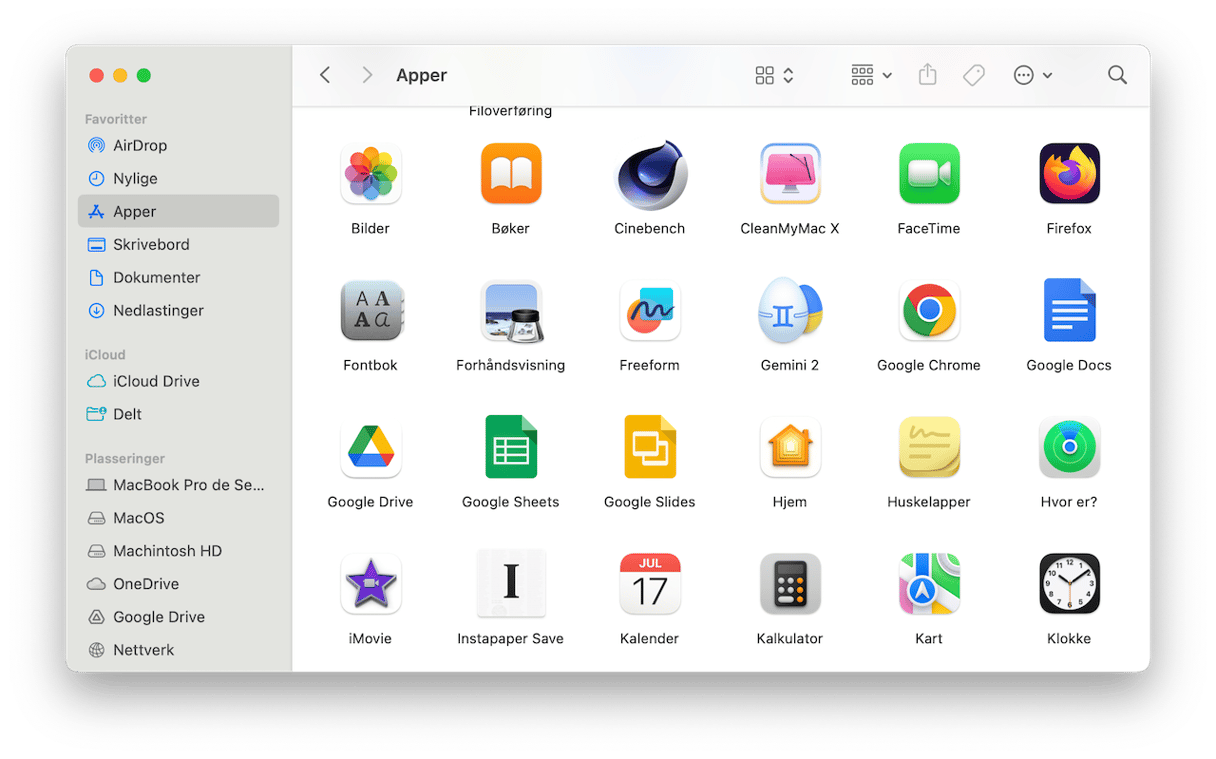Open Google Drive in the sidebar
This screenshot has height=759, width=1216.
point(178,617)
